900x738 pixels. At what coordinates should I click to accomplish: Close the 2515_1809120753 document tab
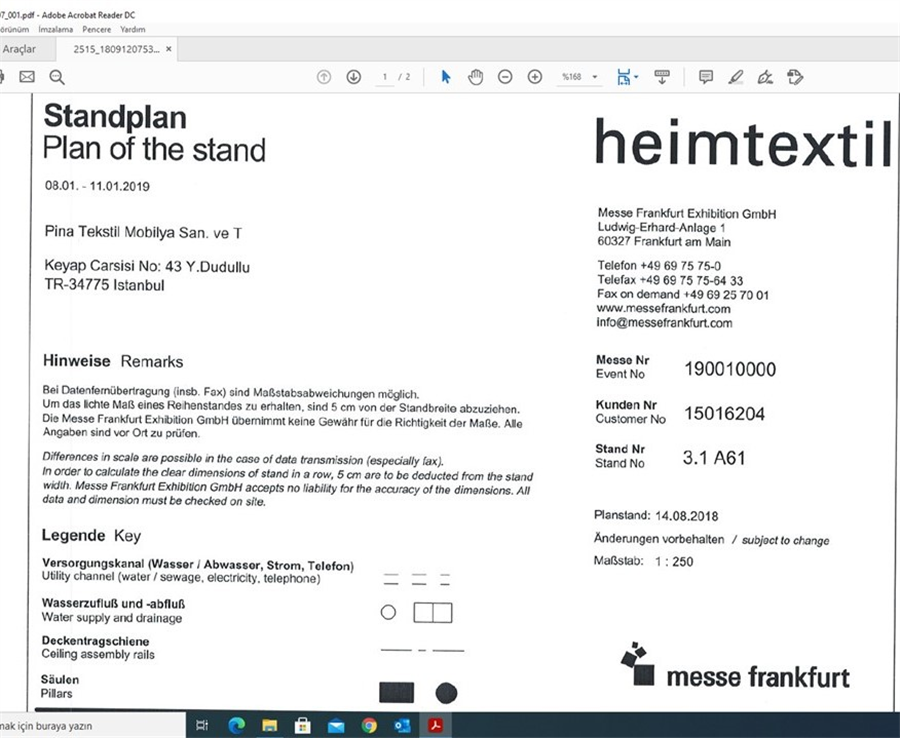tap(169, 49)
